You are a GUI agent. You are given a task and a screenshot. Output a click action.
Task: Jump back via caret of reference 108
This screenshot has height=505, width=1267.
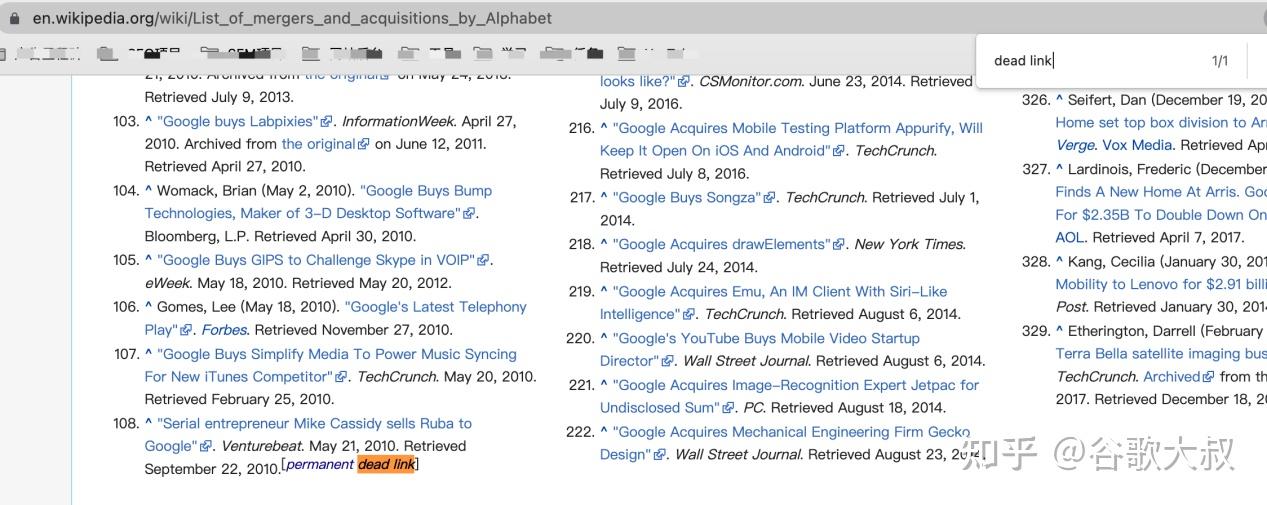pos(149,423)
